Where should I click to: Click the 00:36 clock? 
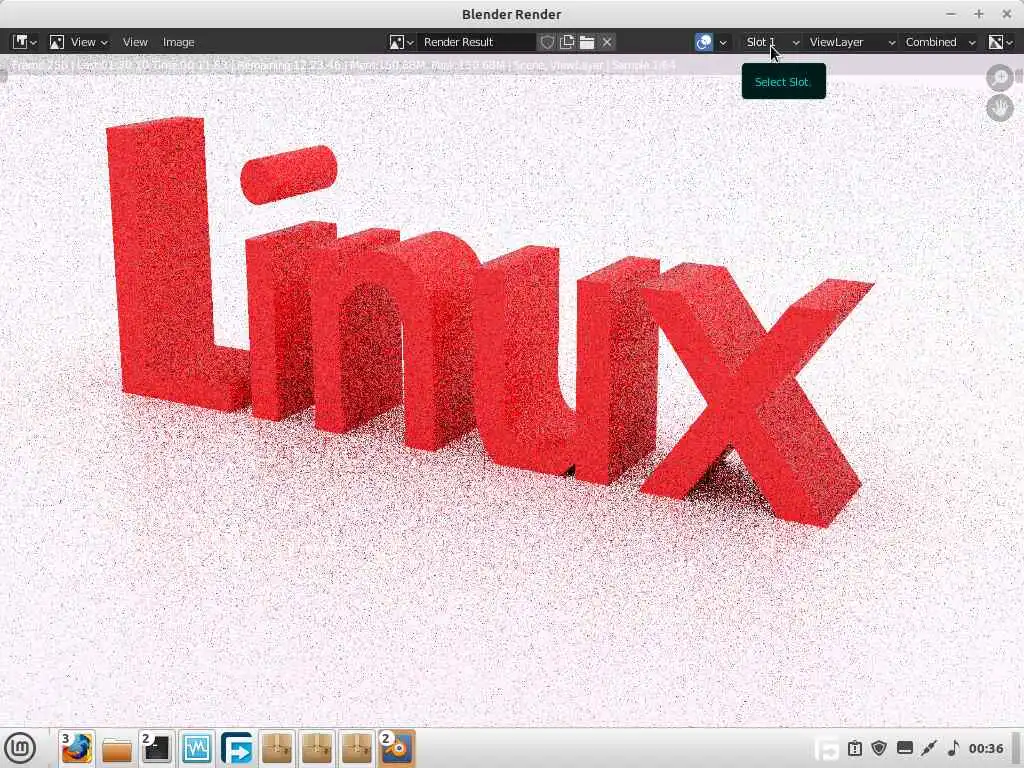(985, 748)
